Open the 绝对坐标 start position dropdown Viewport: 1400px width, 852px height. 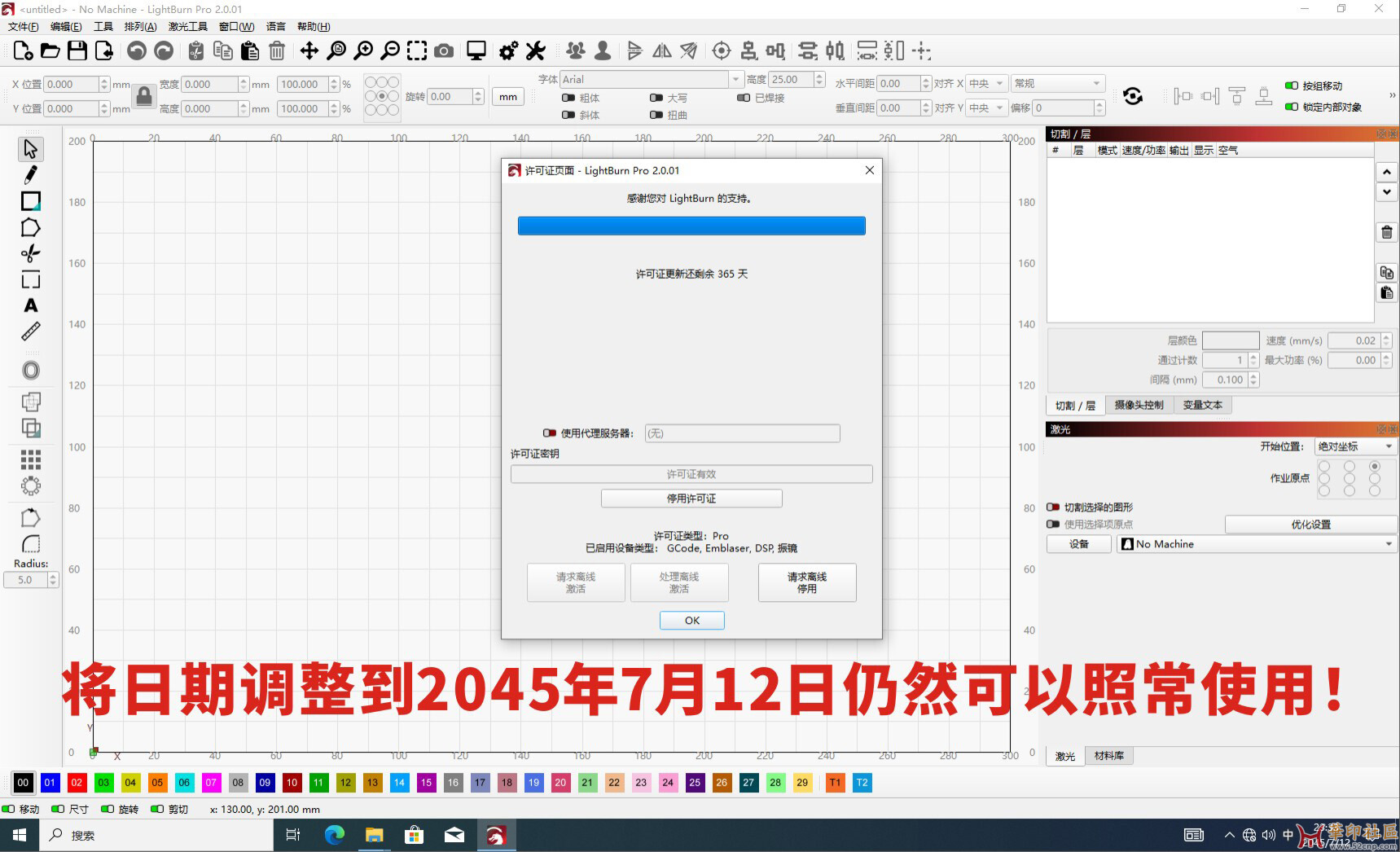coord(1356,446)
